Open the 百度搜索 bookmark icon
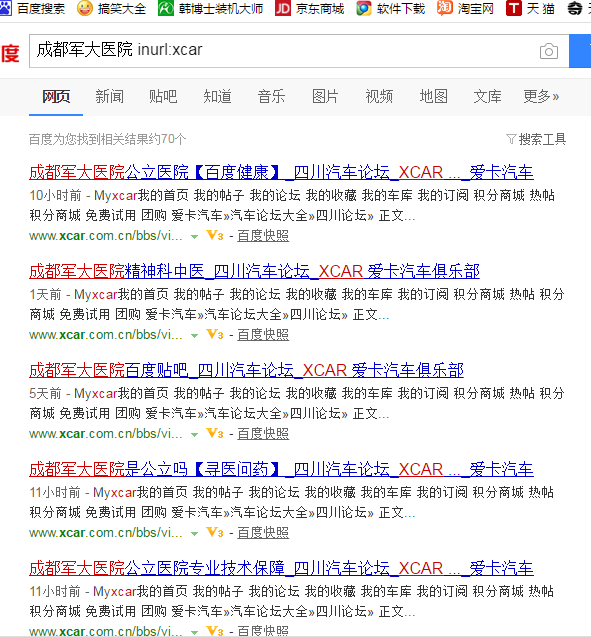 click(x=6, y=8)
